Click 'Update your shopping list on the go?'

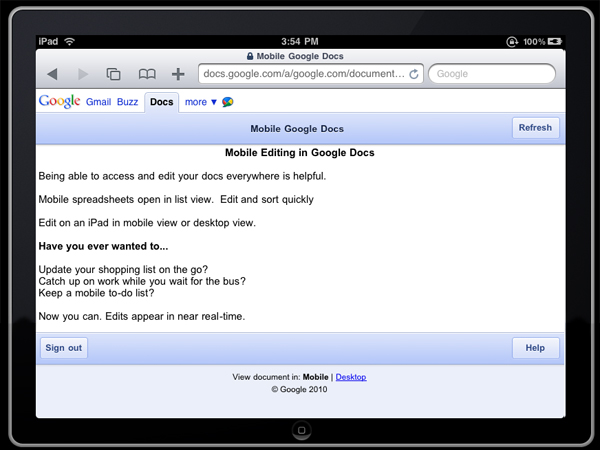pos(123,269)
